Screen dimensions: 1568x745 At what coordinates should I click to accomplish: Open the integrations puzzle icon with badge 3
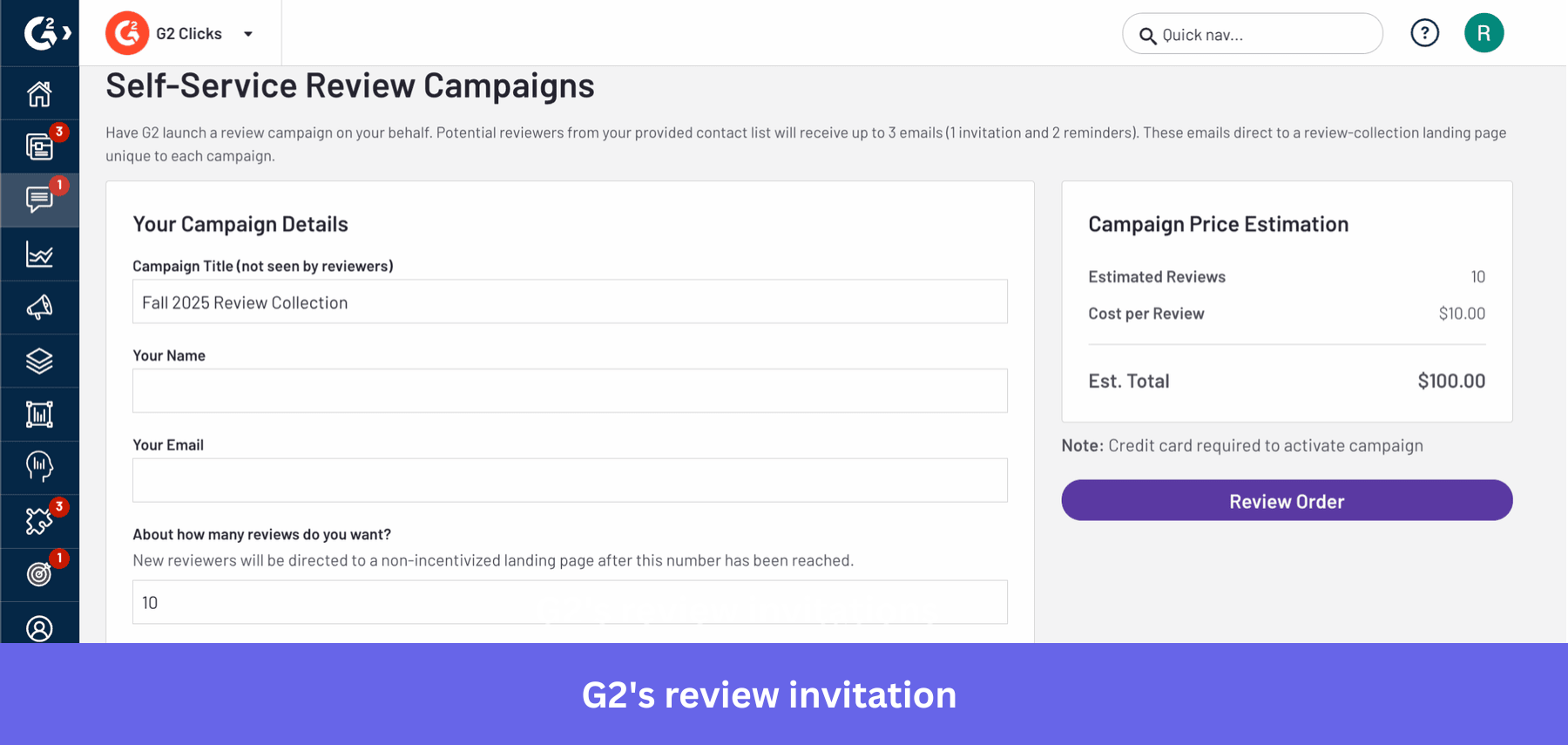point(39,521)
